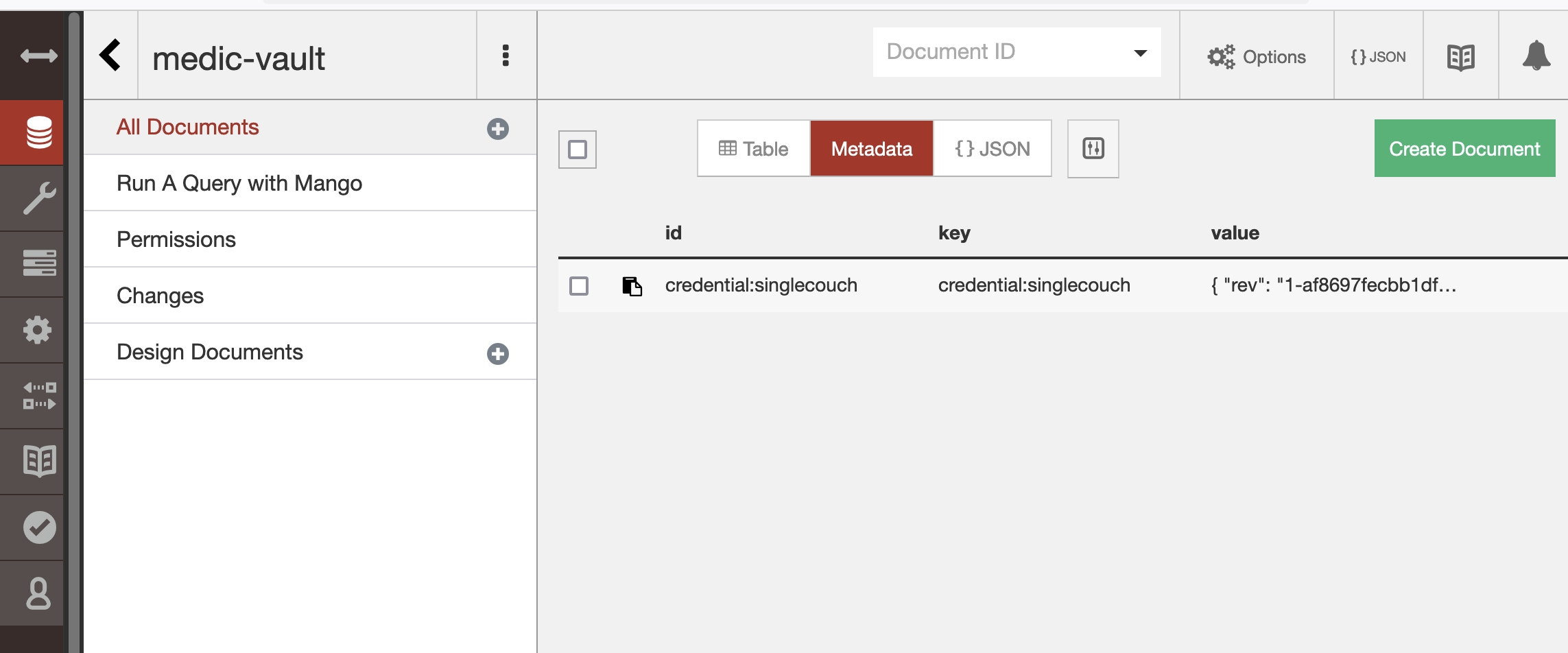Open the Document ID dropdown
The image size is (1568, 653).
(x=1016, y=51)
